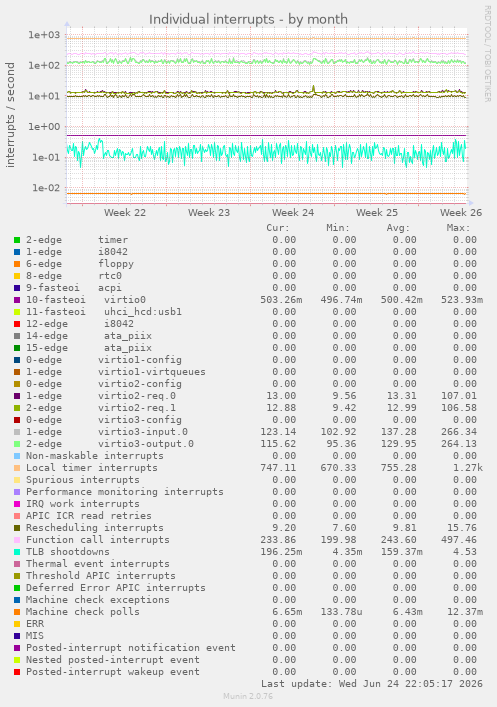Screen dimensions: 497x707
Task: Click the Local timer max value 1.27k
Action: 468,468
